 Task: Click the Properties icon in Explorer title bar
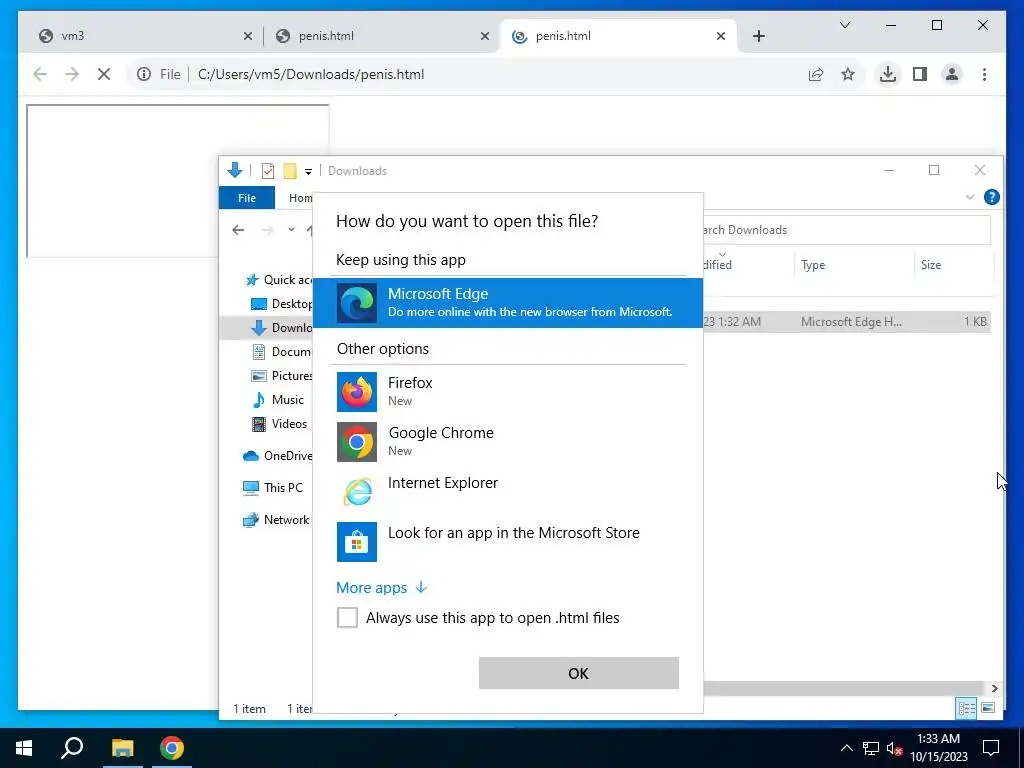[x=268, y=171]
